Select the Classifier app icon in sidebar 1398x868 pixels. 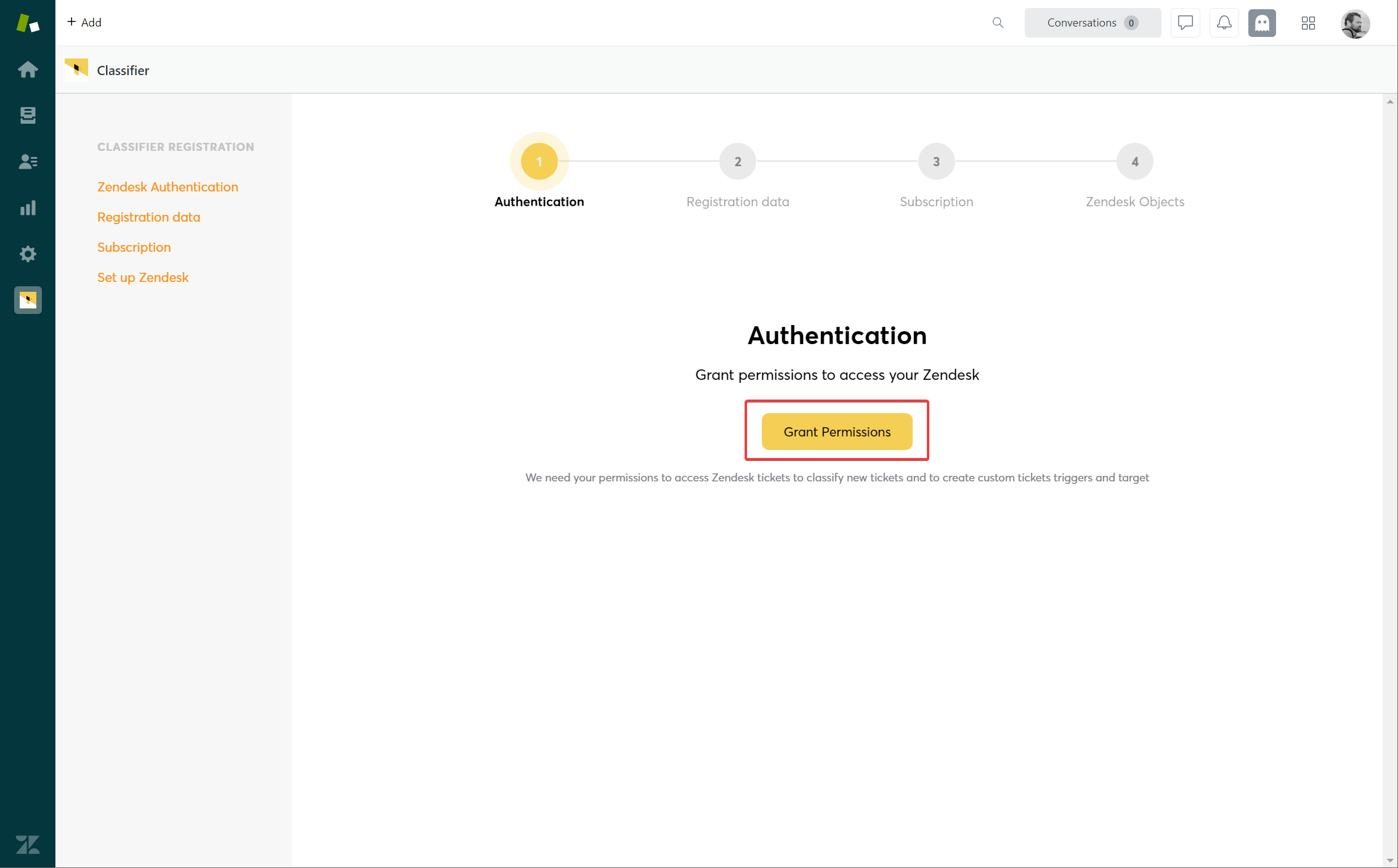[x=28, y=300]
